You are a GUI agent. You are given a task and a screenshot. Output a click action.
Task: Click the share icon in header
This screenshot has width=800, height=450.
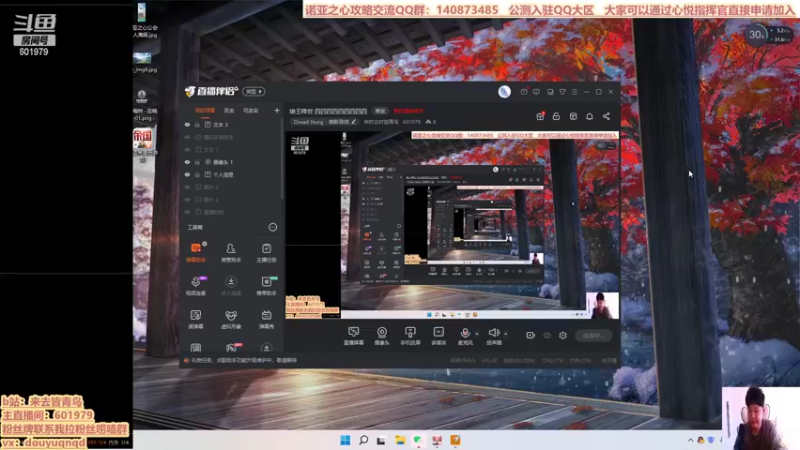tap(607, 116)
